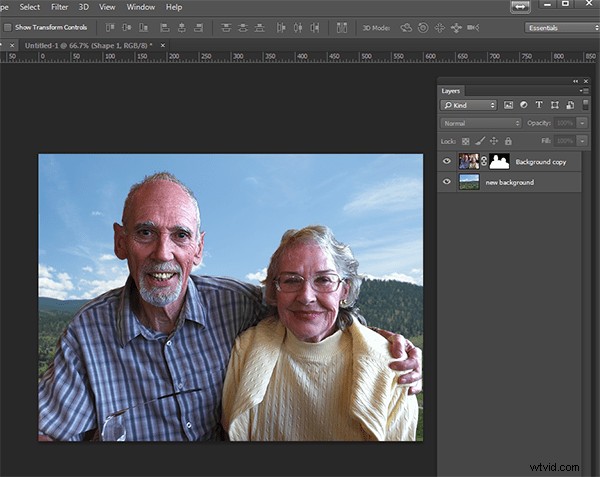Switch to the Untitled-1 document tab

pyautogui.click(x=88, y=46)
